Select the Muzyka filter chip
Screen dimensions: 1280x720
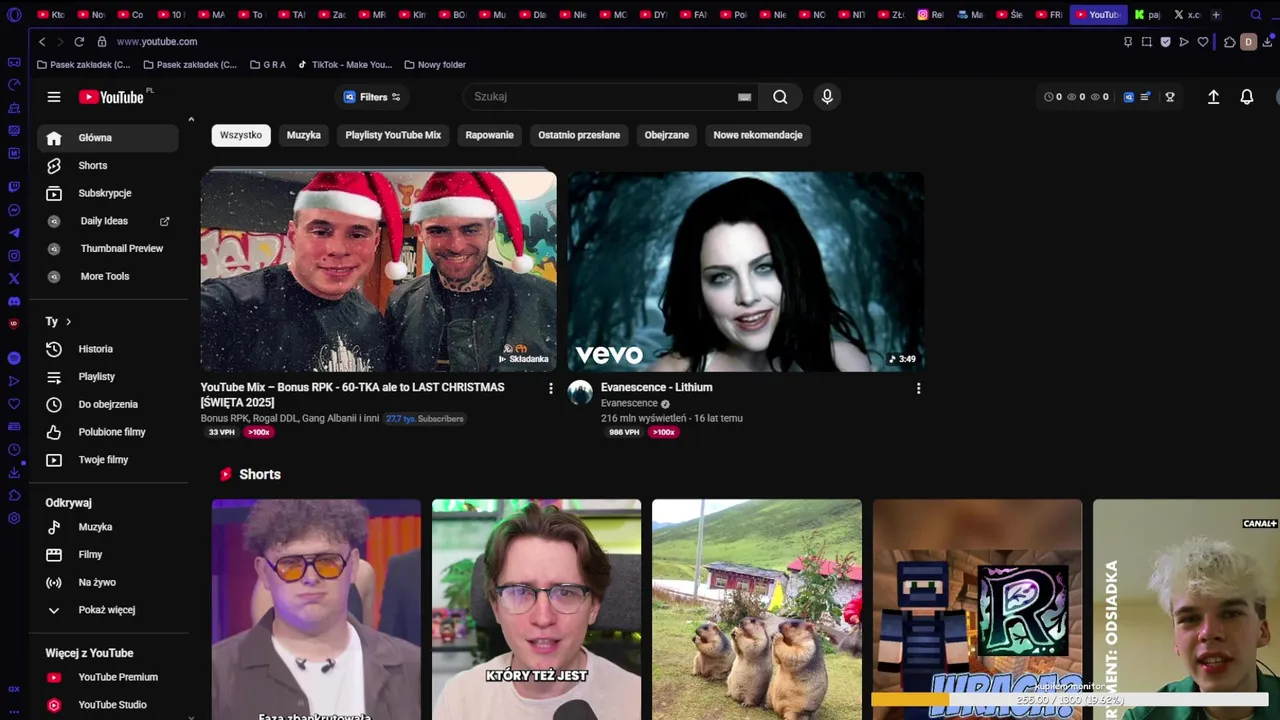pyautogui.click(x=304, y=135)
